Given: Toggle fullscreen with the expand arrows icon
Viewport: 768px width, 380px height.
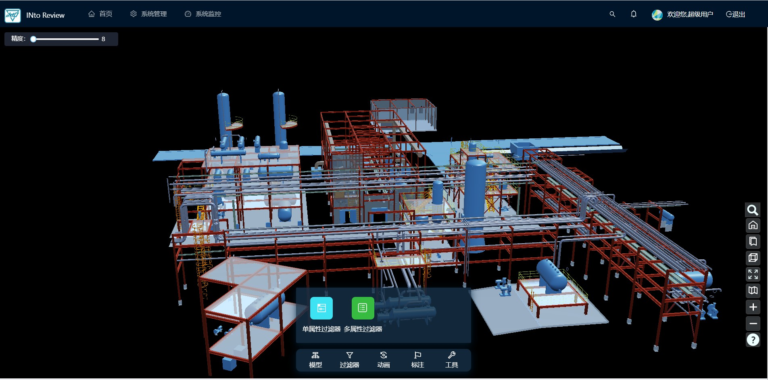Looking at the screenshot, I should [753, 274].
